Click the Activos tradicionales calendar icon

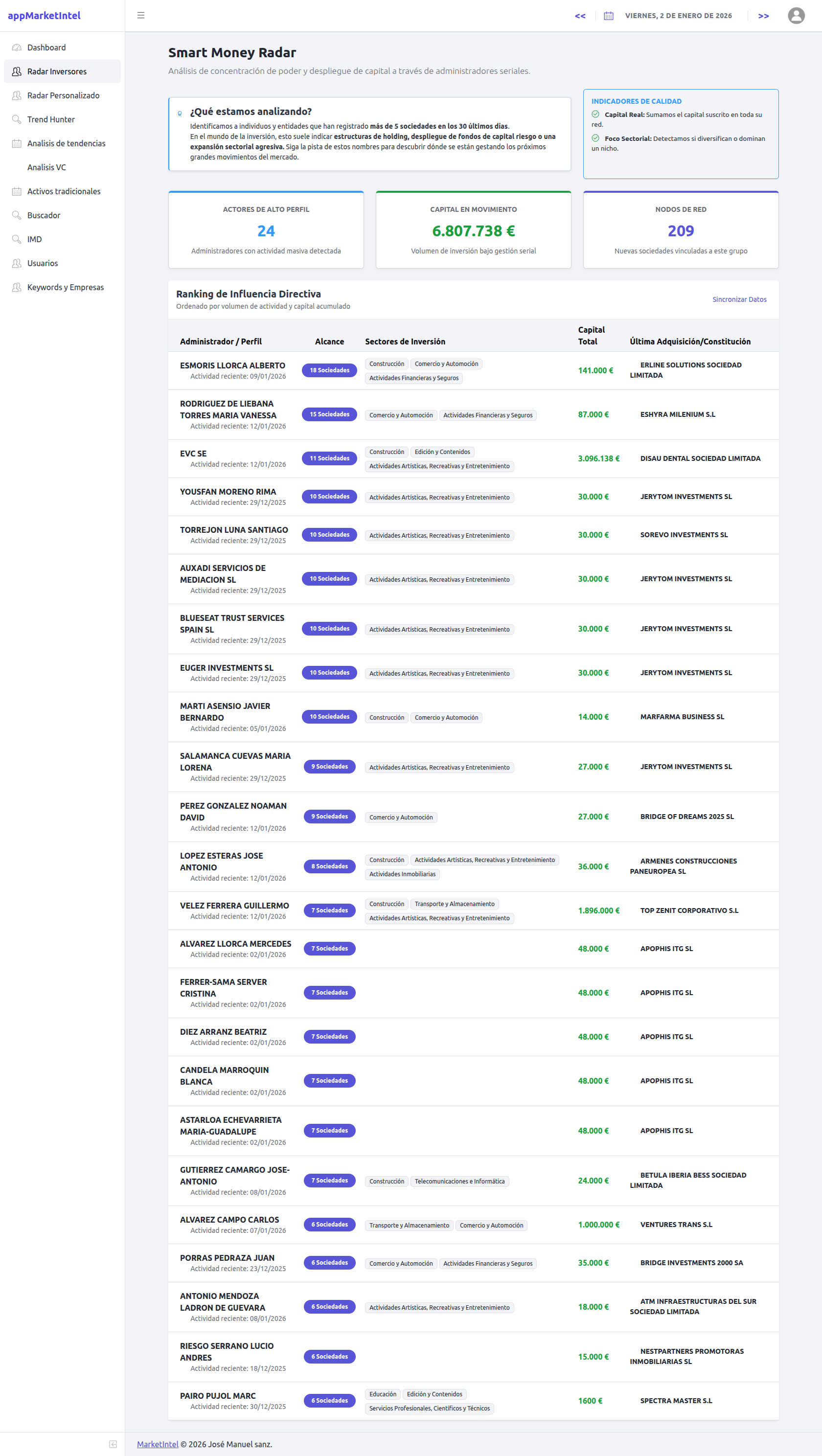[x=17, y=191]
